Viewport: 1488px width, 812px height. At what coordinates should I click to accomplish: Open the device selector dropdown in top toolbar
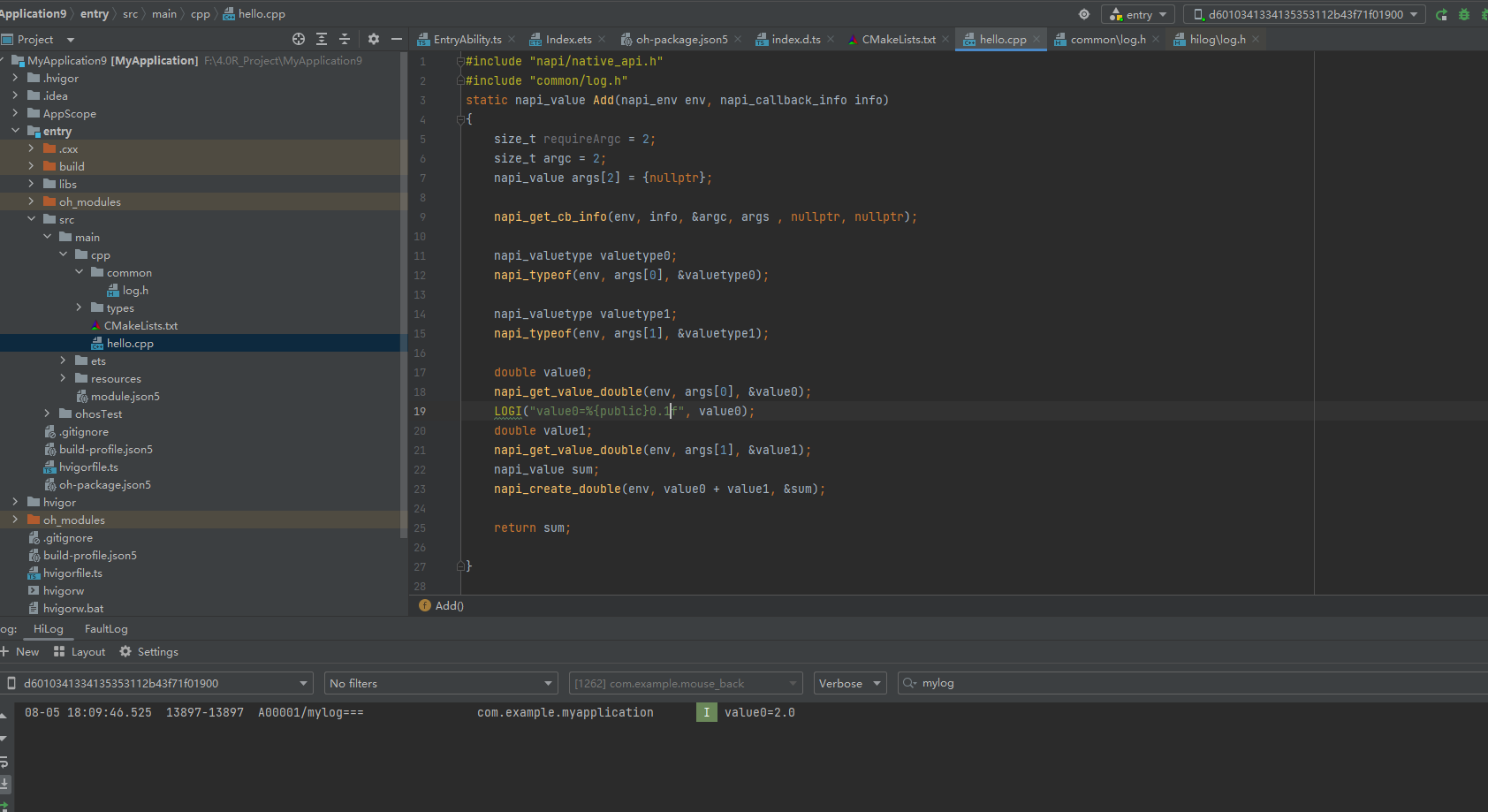coord(1304,14)
